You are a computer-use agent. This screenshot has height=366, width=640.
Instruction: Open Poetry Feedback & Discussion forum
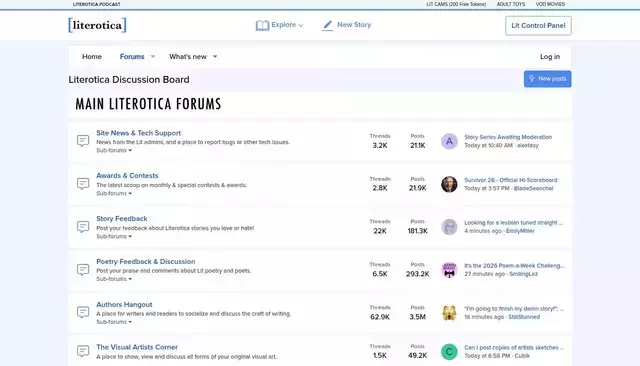point(146,262)
